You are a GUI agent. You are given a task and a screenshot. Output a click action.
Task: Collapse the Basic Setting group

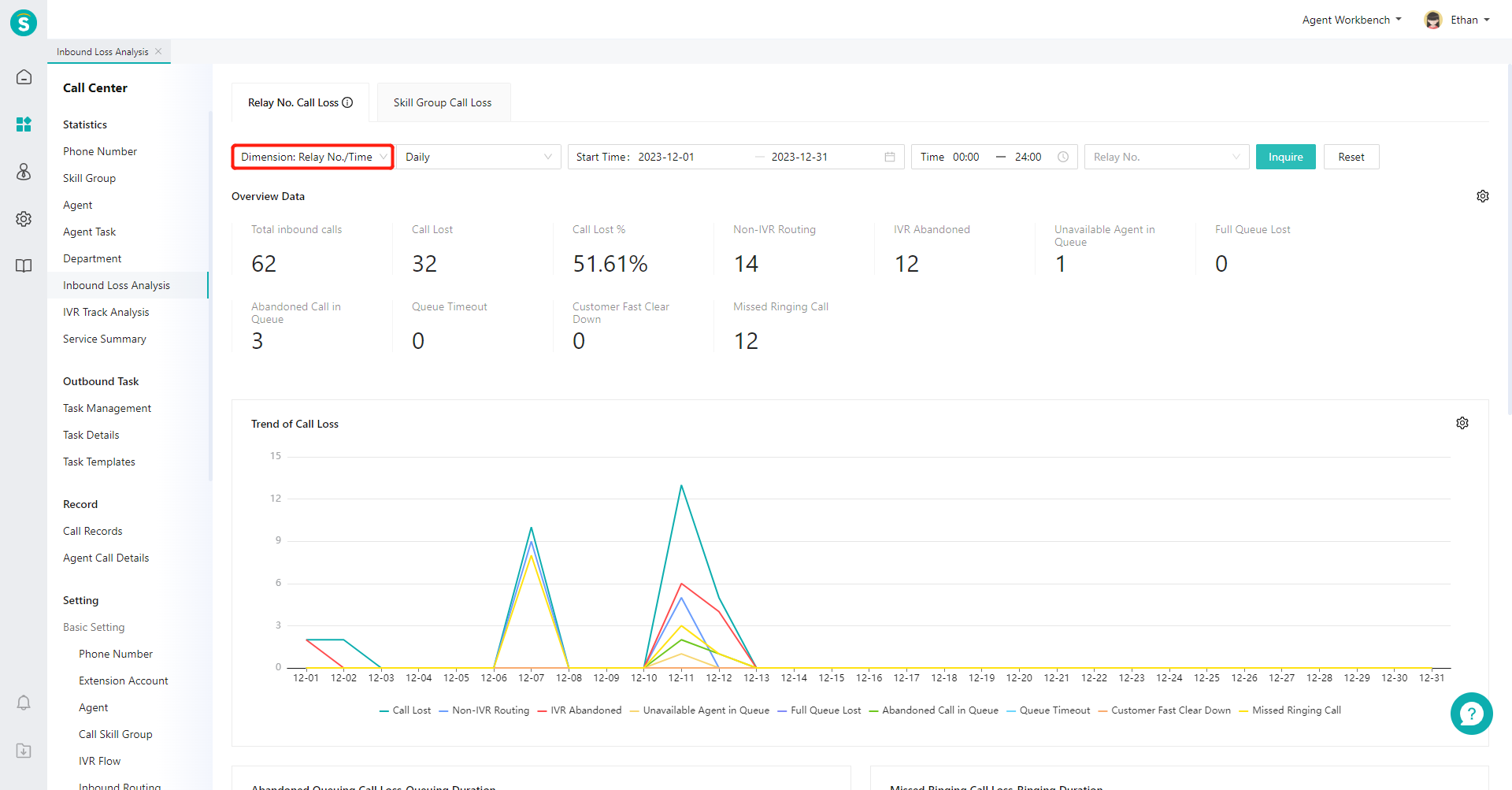pyautogui.click(x=94, y=627)
